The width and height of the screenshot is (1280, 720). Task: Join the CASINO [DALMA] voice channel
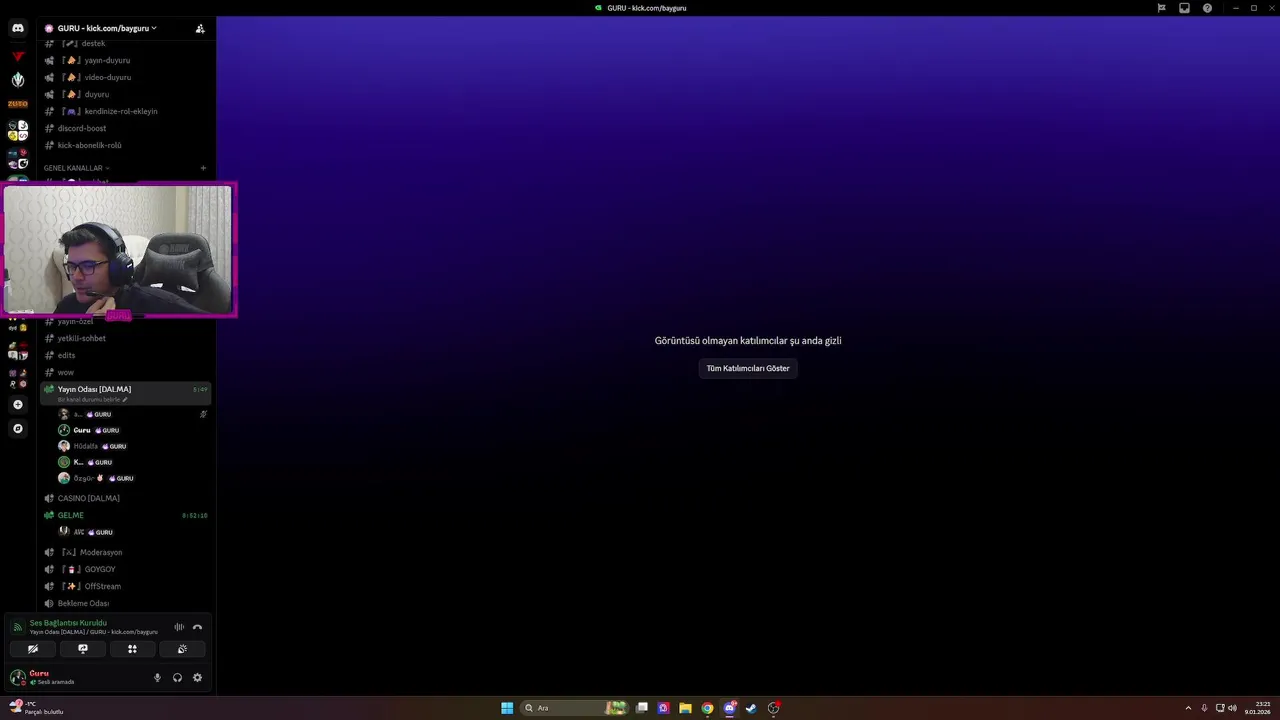tap(125, 498)
